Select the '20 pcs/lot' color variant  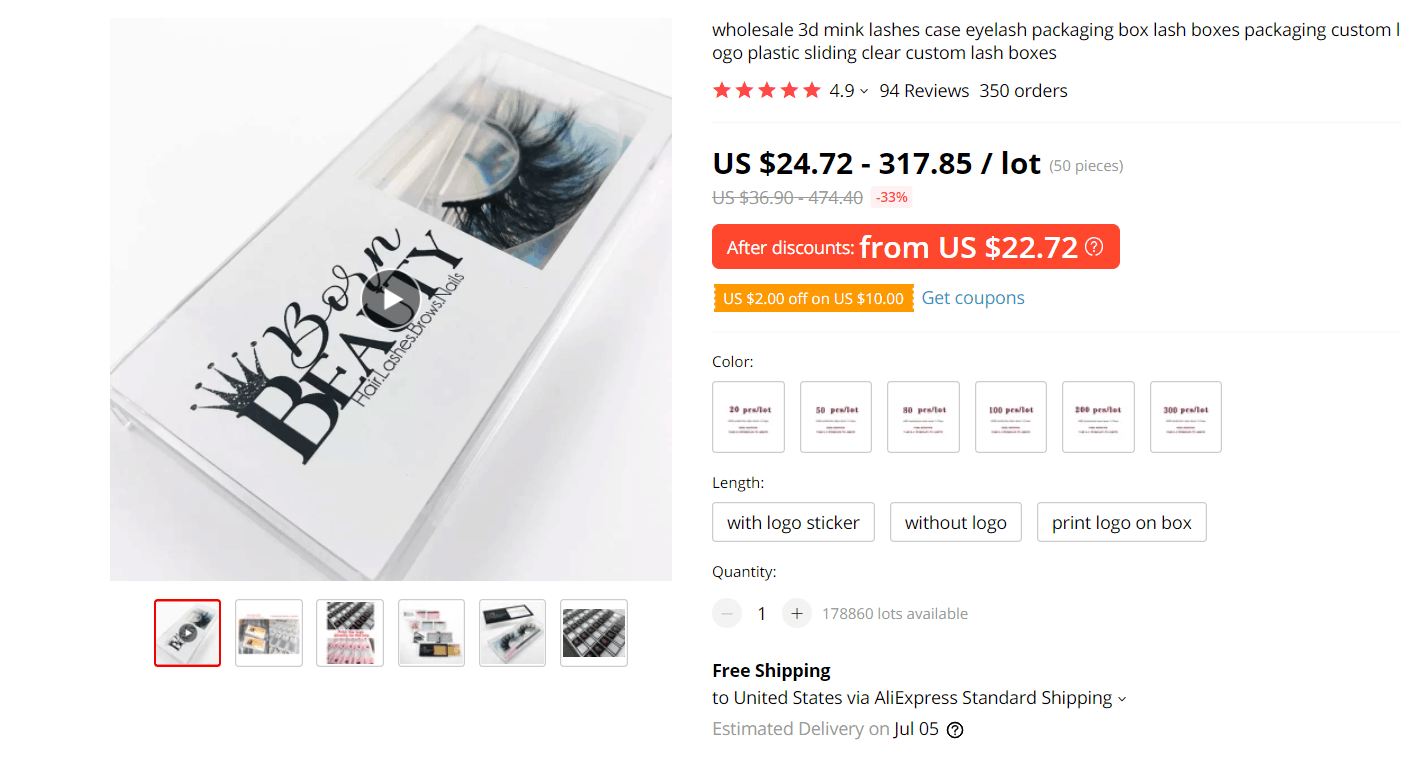click(x=748, y=416)
